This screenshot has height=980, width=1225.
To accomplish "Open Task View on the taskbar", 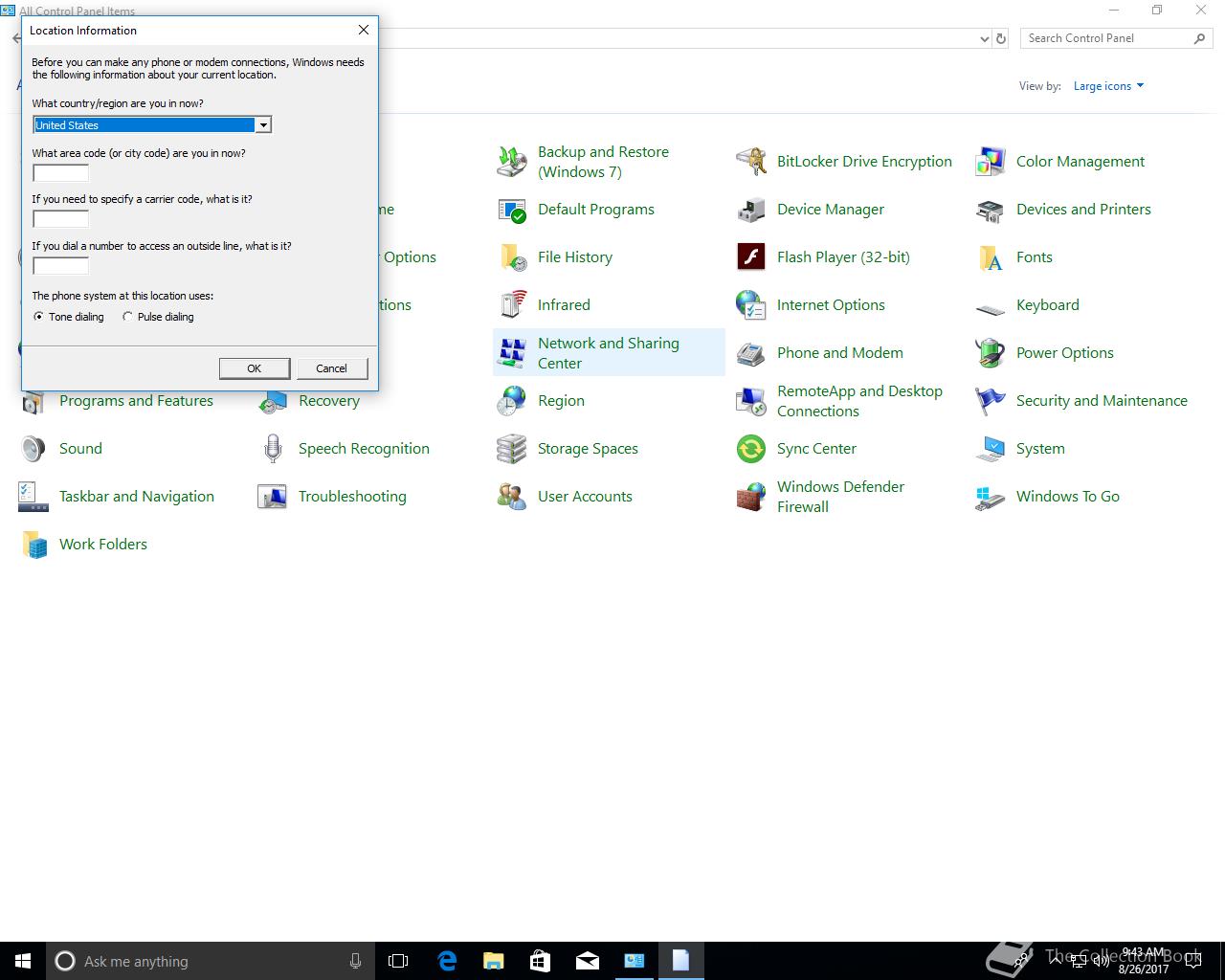I will click(x=398, y=961).
